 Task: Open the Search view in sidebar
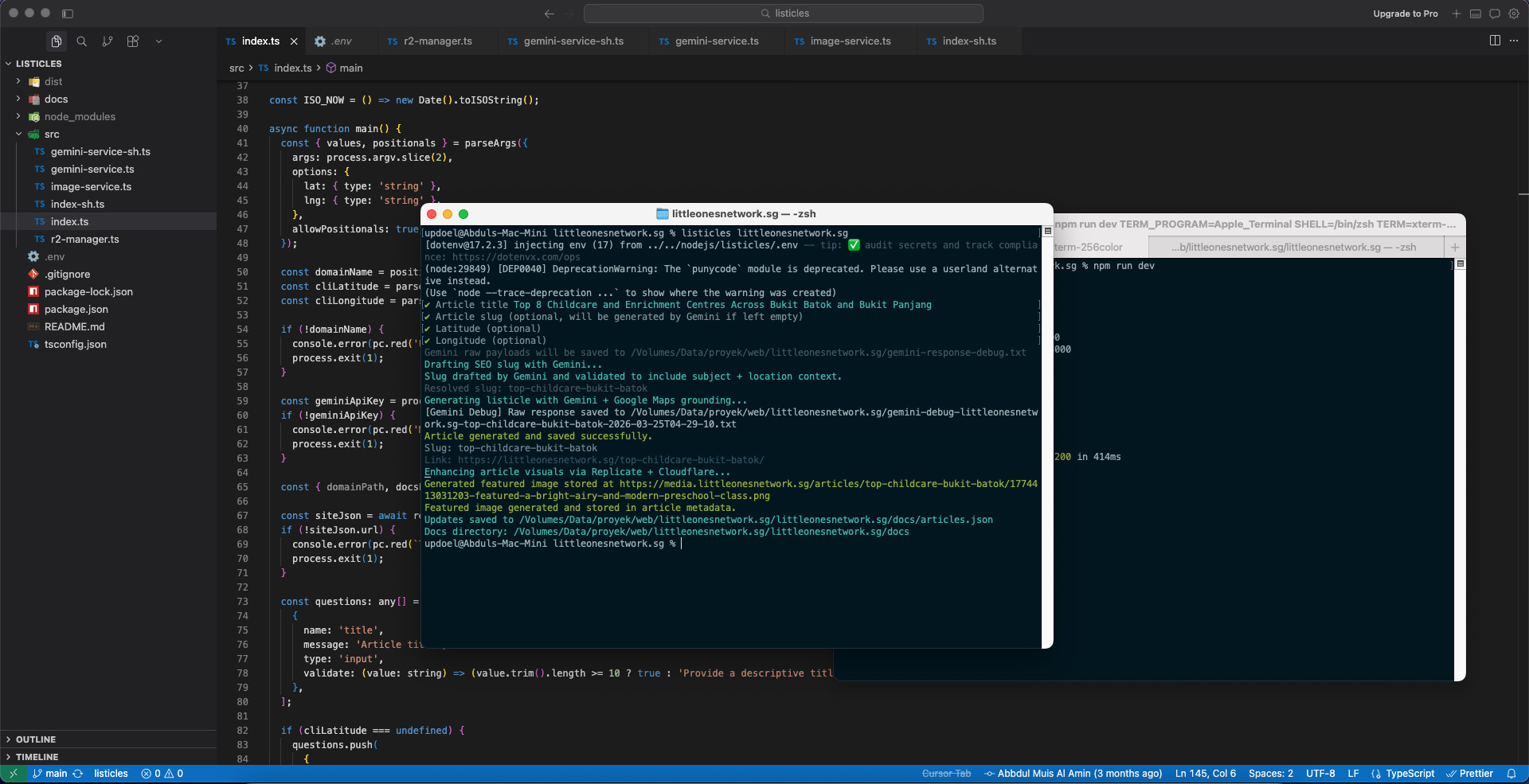tap(81, 41)
